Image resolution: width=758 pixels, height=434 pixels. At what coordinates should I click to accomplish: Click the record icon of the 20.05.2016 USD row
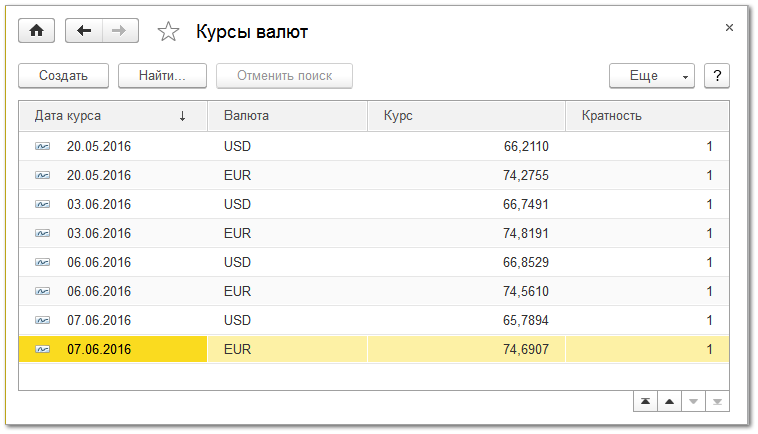point(43,146)
